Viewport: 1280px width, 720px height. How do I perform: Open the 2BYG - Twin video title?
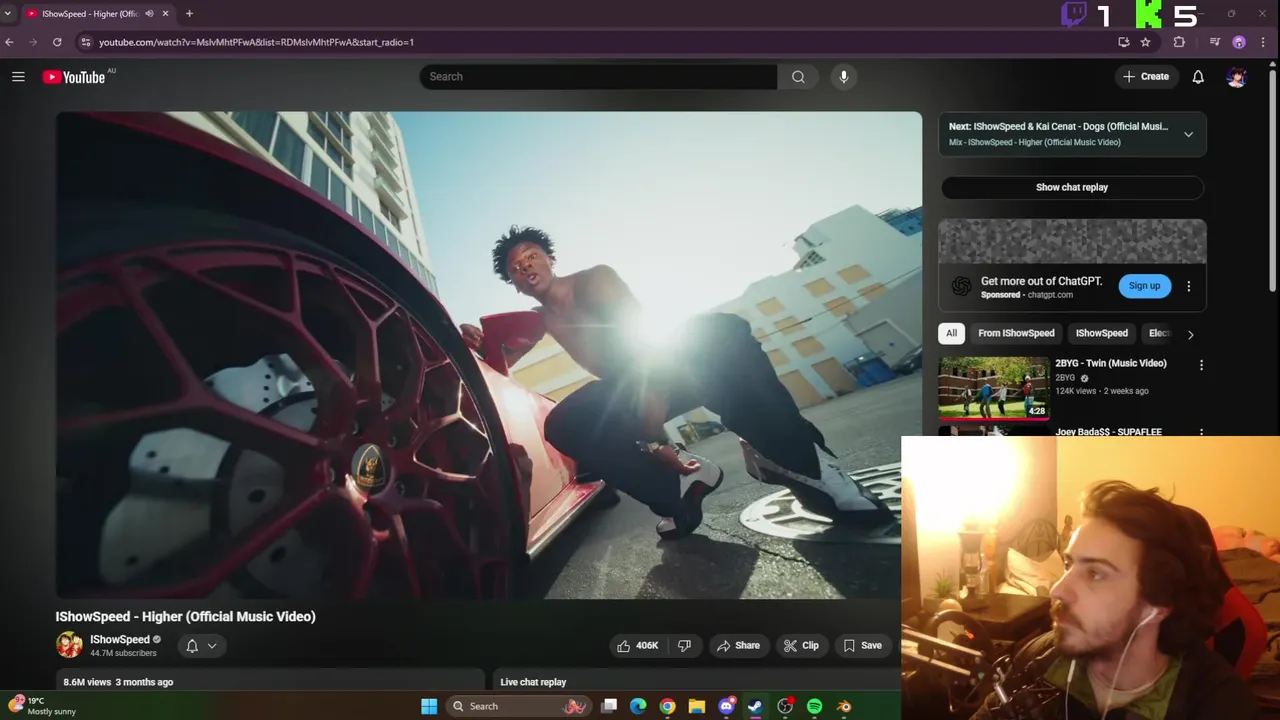coord(1111,364)
